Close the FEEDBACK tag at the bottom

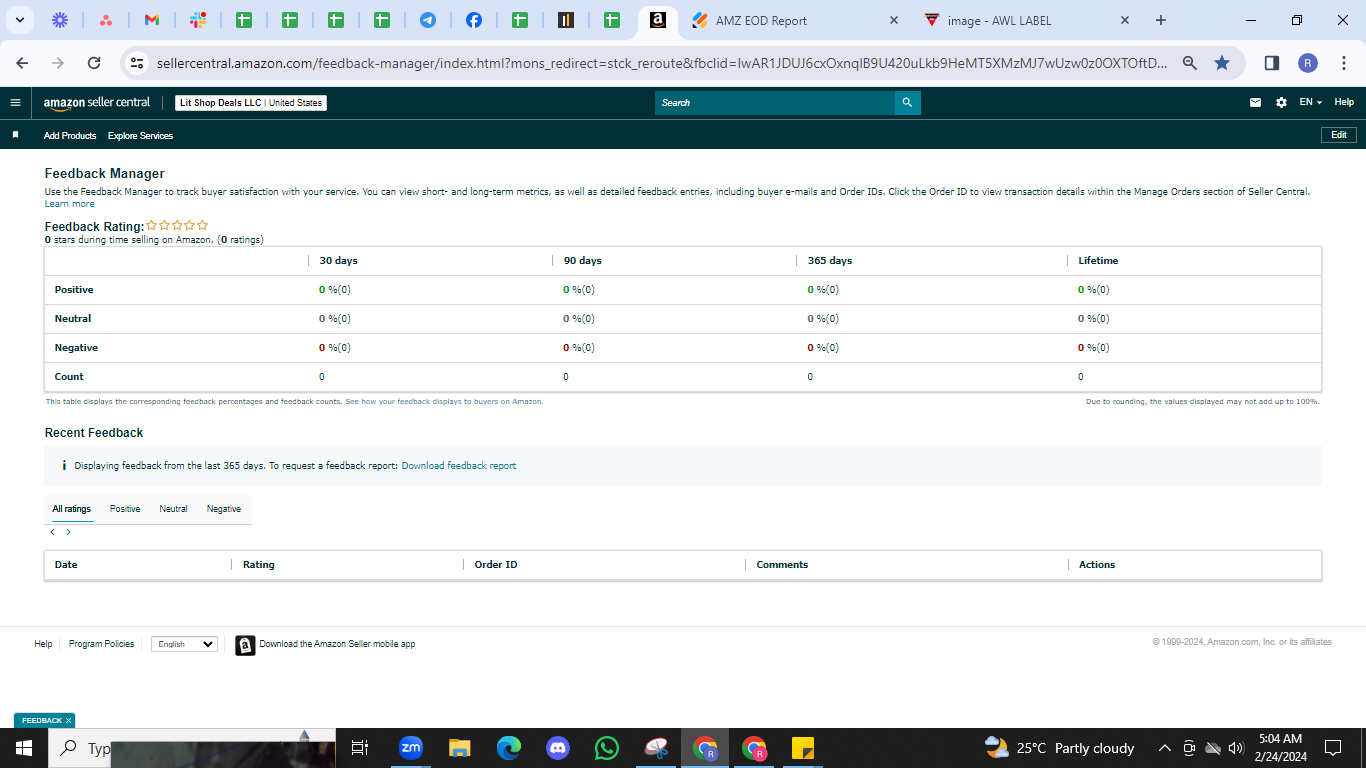[x=68, y=720]
